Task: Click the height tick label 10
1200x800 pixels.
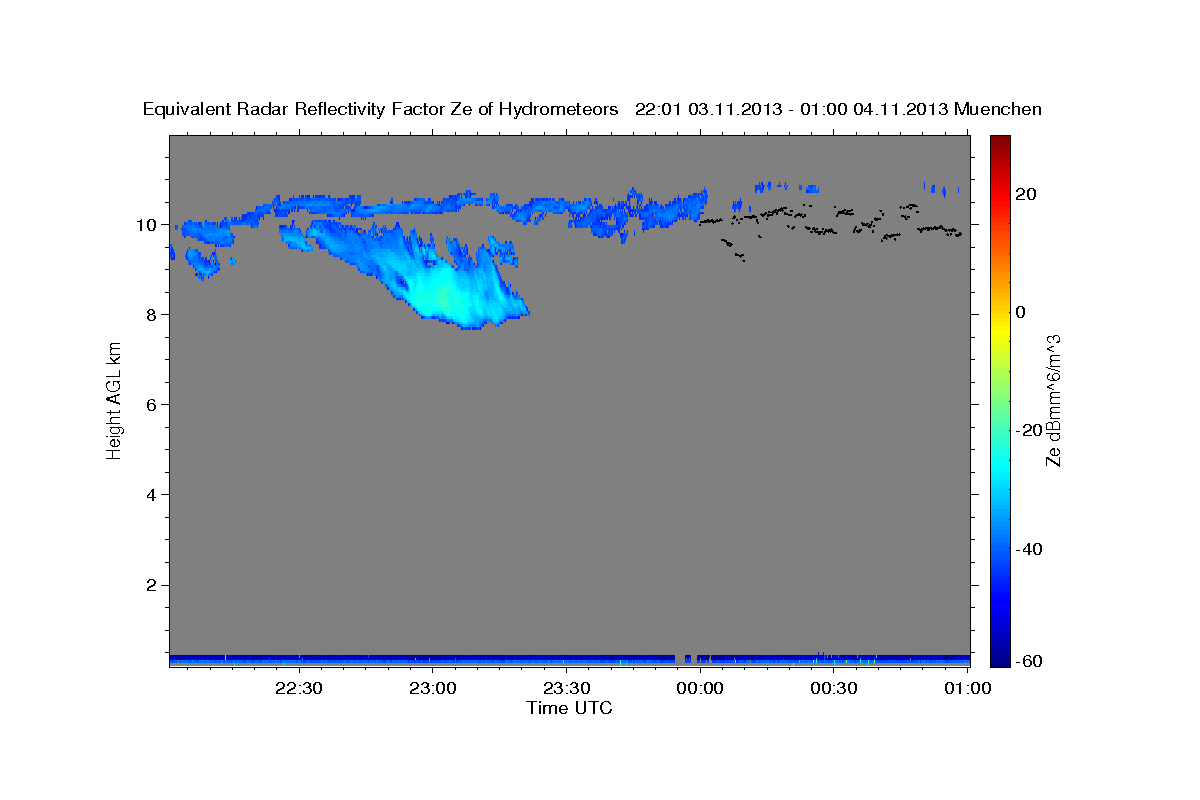Action: coord(148,224)
